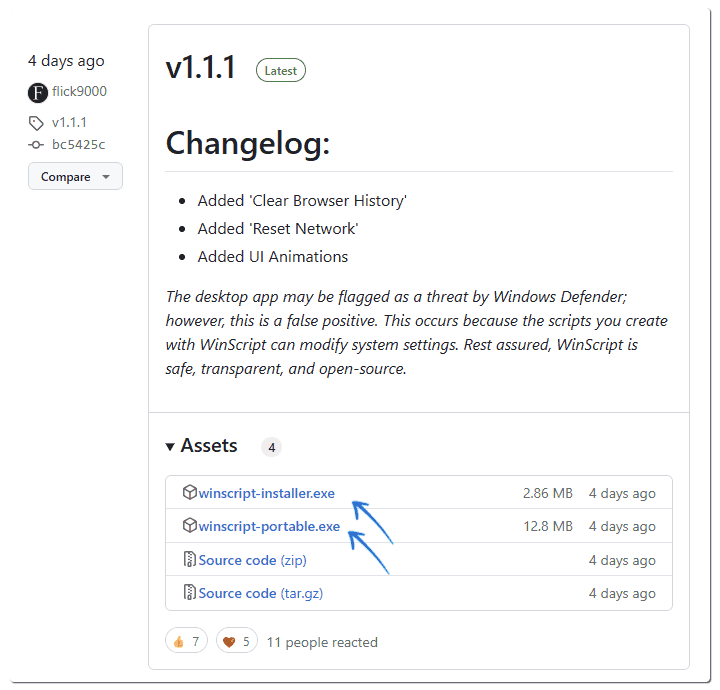Download winscript-portable.exe
Image resolution: width=720 pixels, height=690 pixels.
pos(269,526)
